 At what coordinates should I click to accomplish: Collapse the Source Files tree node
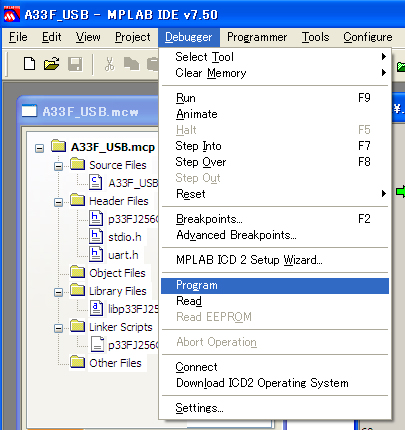58,166
